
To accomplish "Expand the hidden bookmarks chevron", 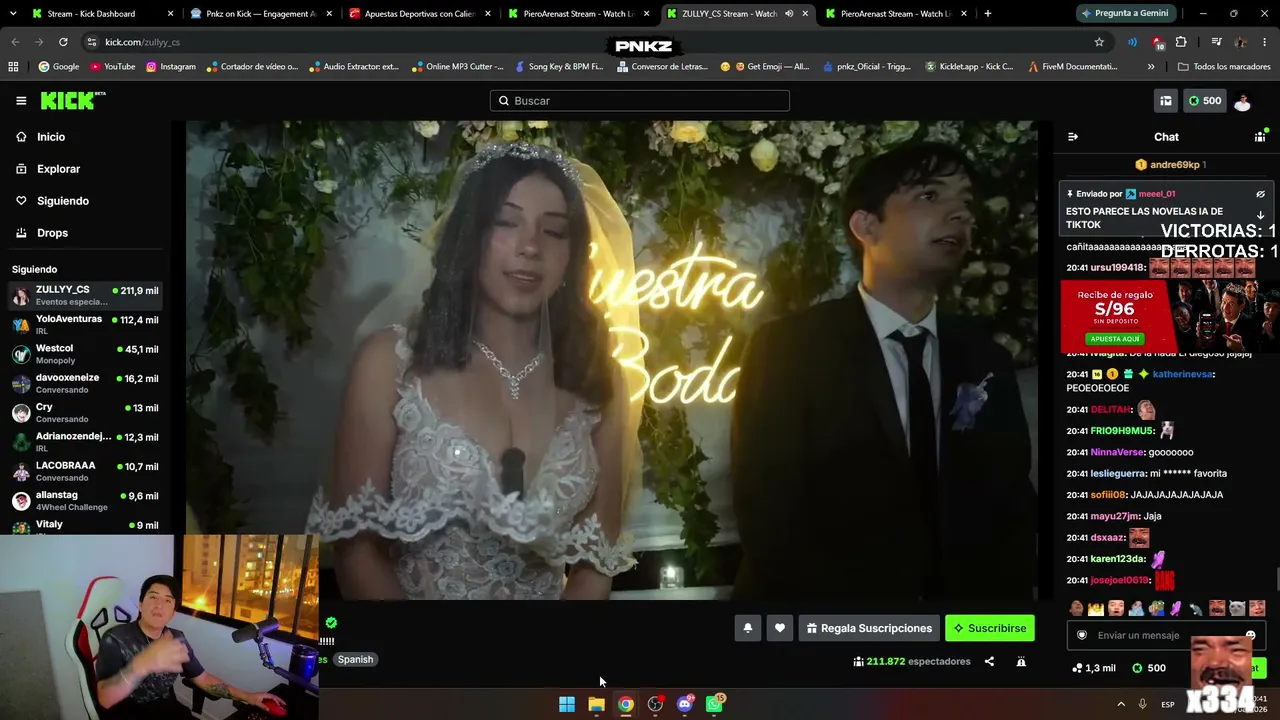I will [x=1151, y=67].
